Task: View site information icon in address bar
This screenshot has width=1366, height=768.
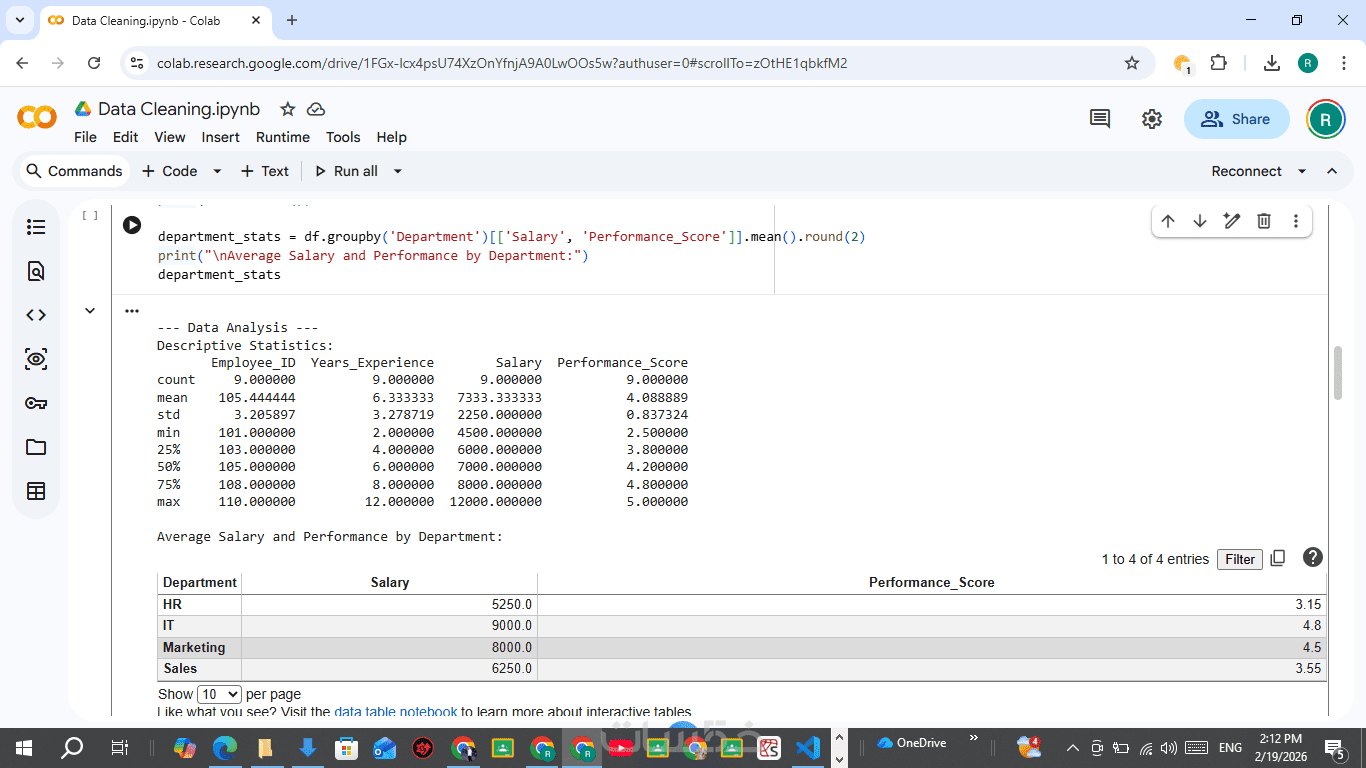Action: tap(137, 63)
